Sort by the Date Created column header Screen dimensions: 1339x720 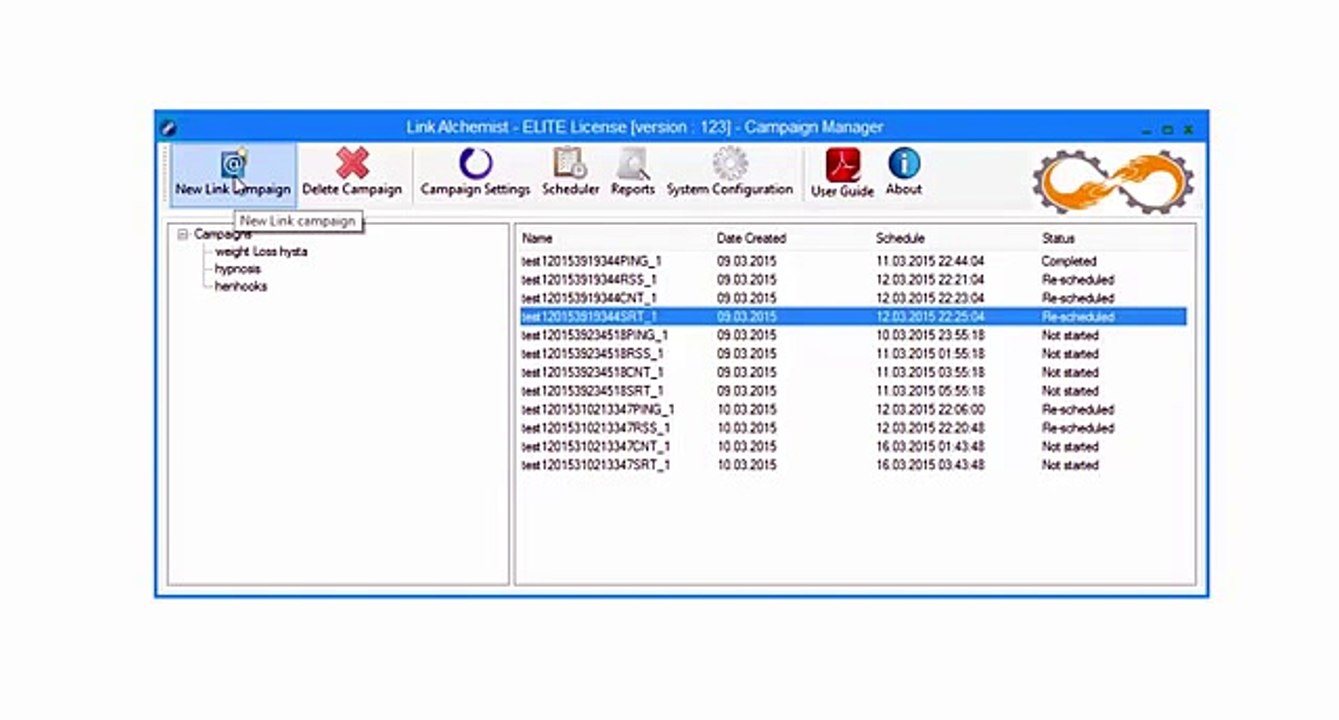[751, 239]
